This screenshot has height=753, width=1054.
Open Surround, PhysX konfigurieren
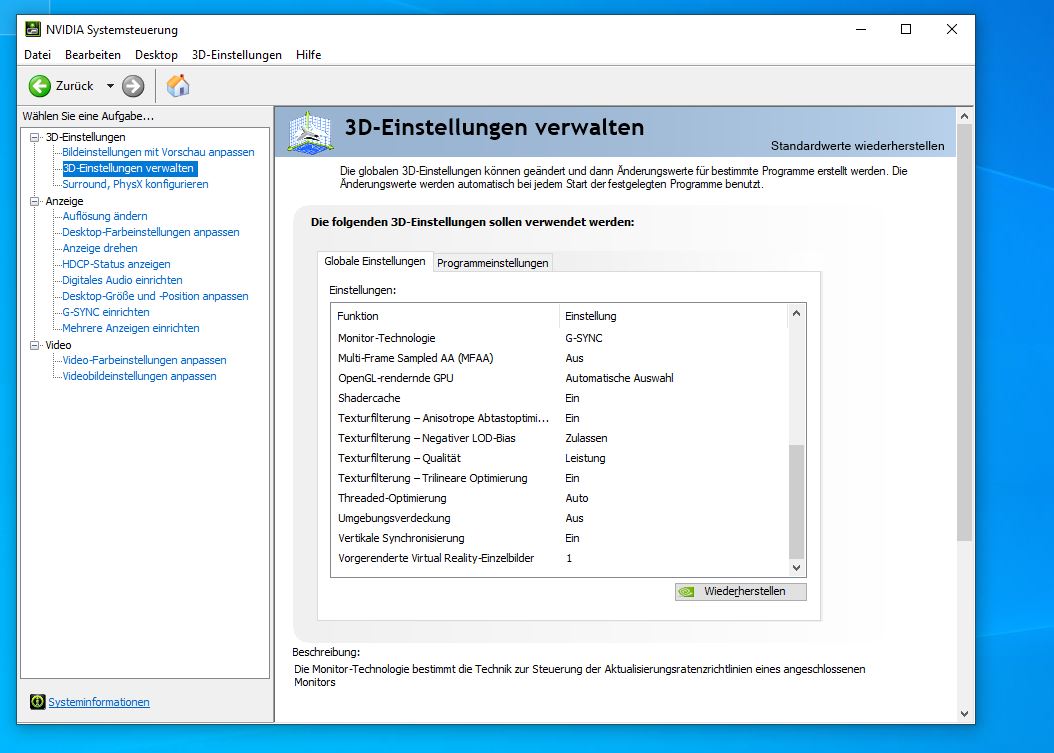135,184
